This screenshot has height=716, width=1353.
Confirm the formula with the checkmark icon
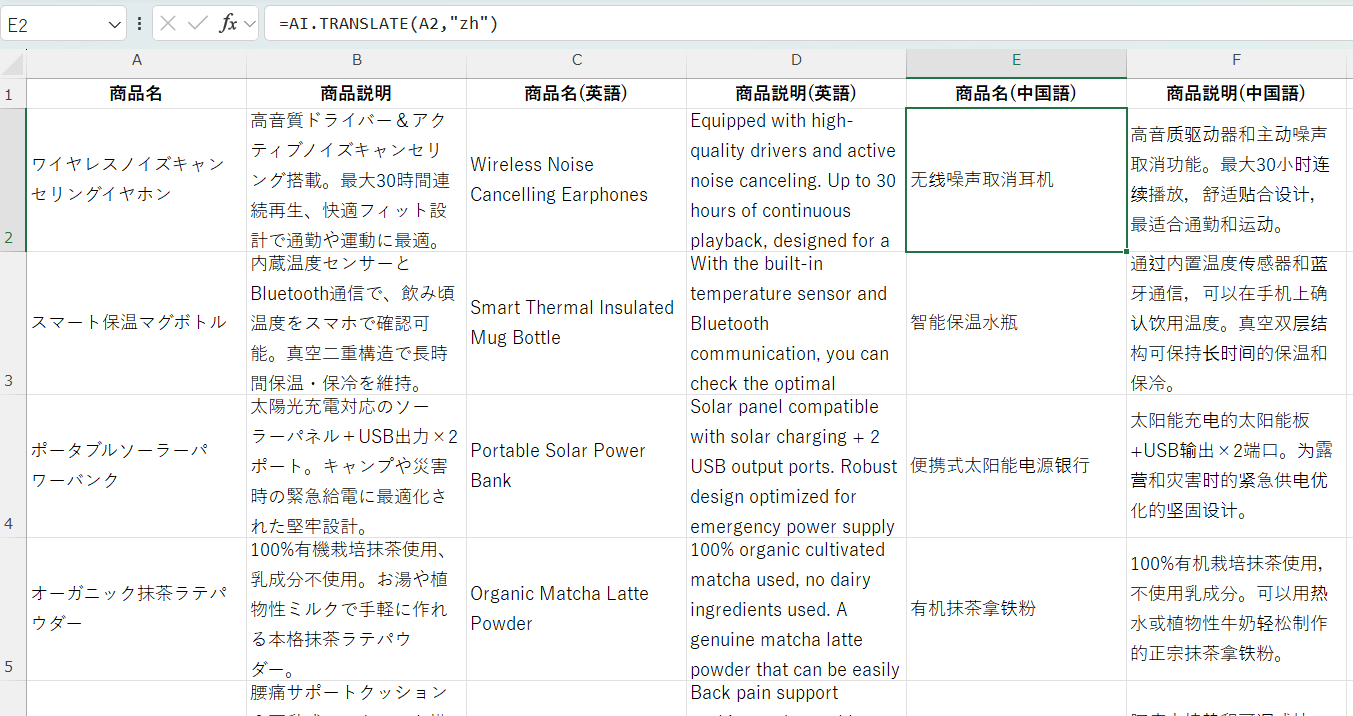click(x=197, y=22)
